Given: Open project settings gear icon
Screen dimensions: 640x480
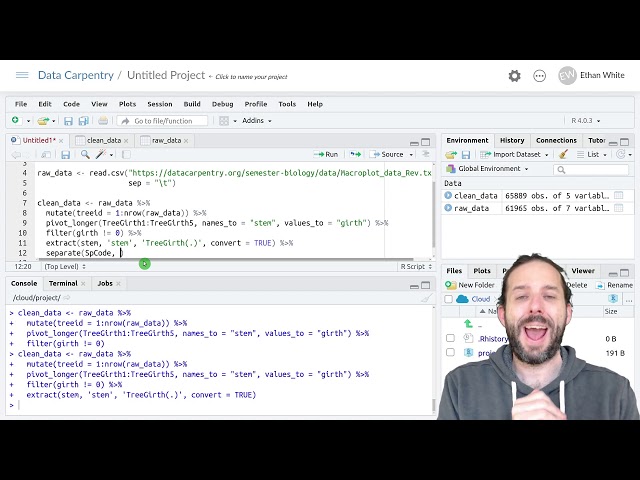Looking at the screenshot, I should (514, 76).
